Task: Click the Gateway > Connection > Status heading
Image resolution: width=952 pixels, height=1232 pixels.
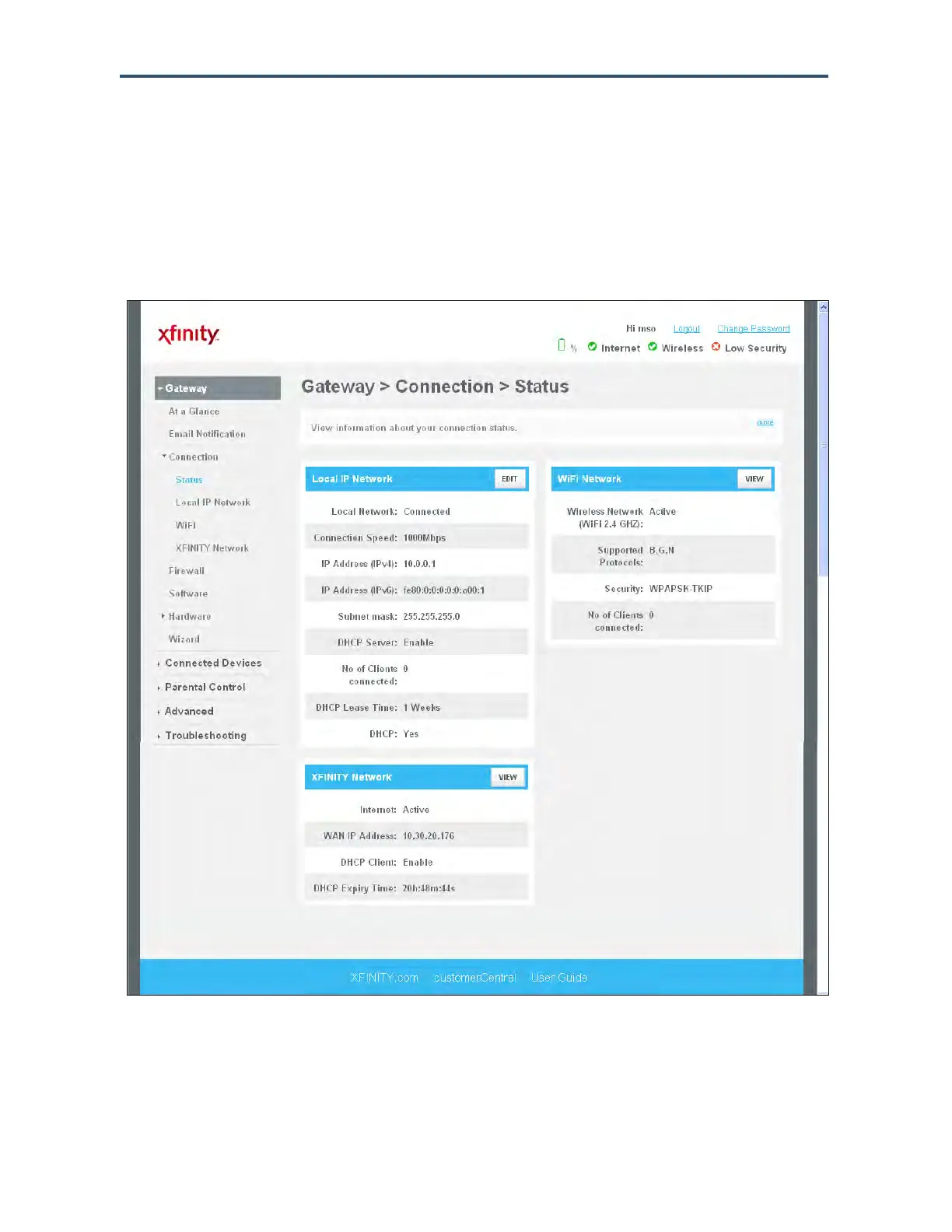Action: pyautogui.click(x=435, y=387)
